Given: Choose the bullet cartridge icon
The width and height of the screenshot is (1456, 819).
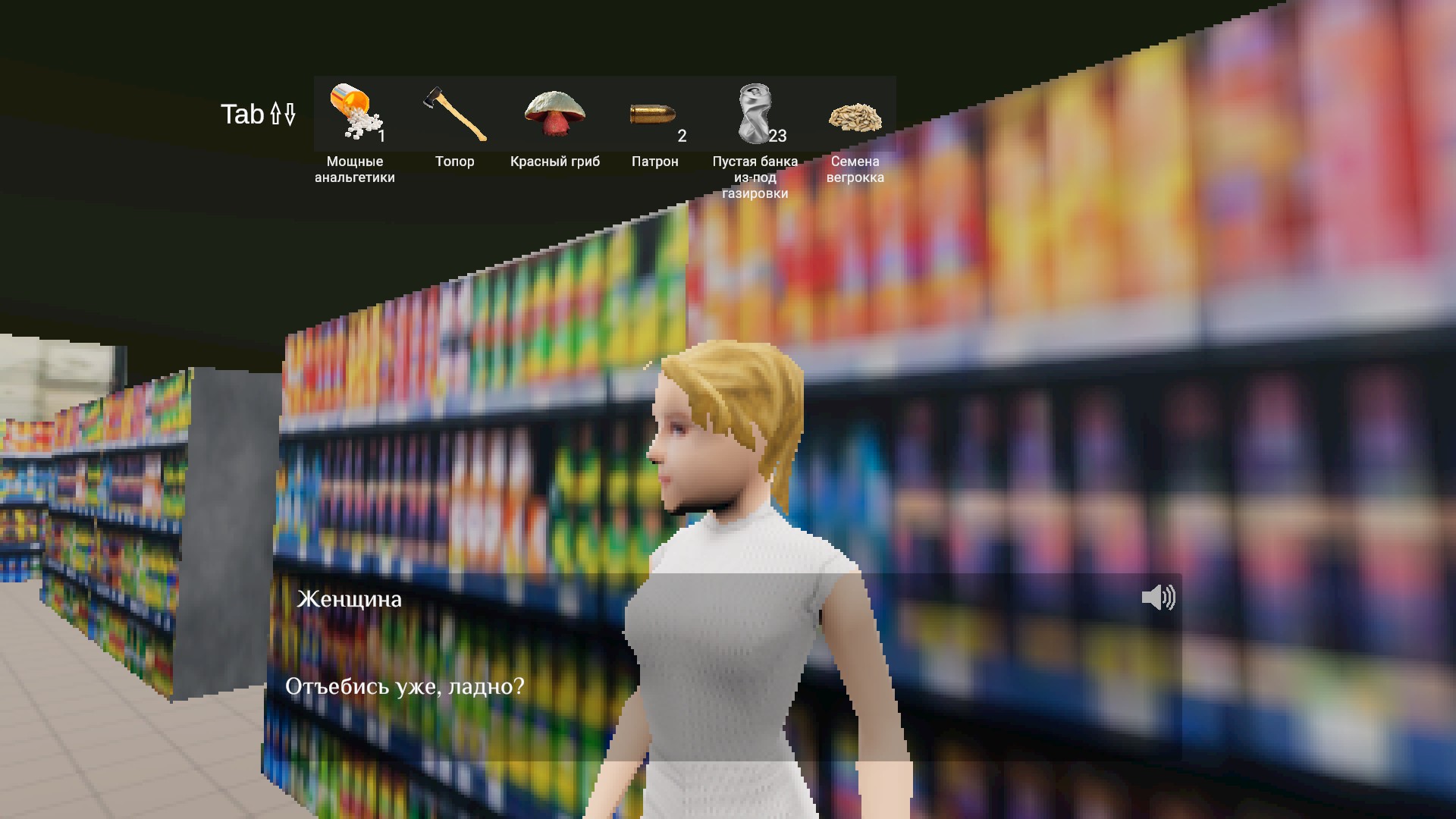Looking at the screenshot, I should coord(652,115).
